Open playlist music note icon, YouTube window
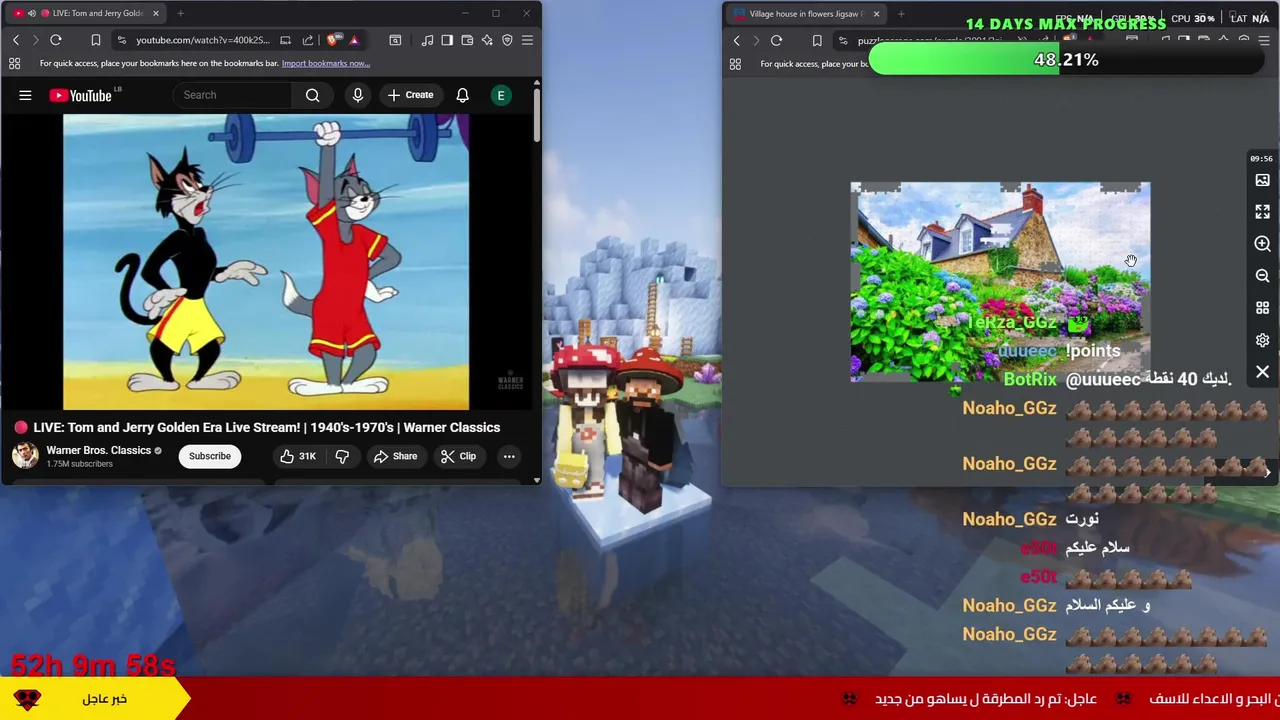 (427, 40)
